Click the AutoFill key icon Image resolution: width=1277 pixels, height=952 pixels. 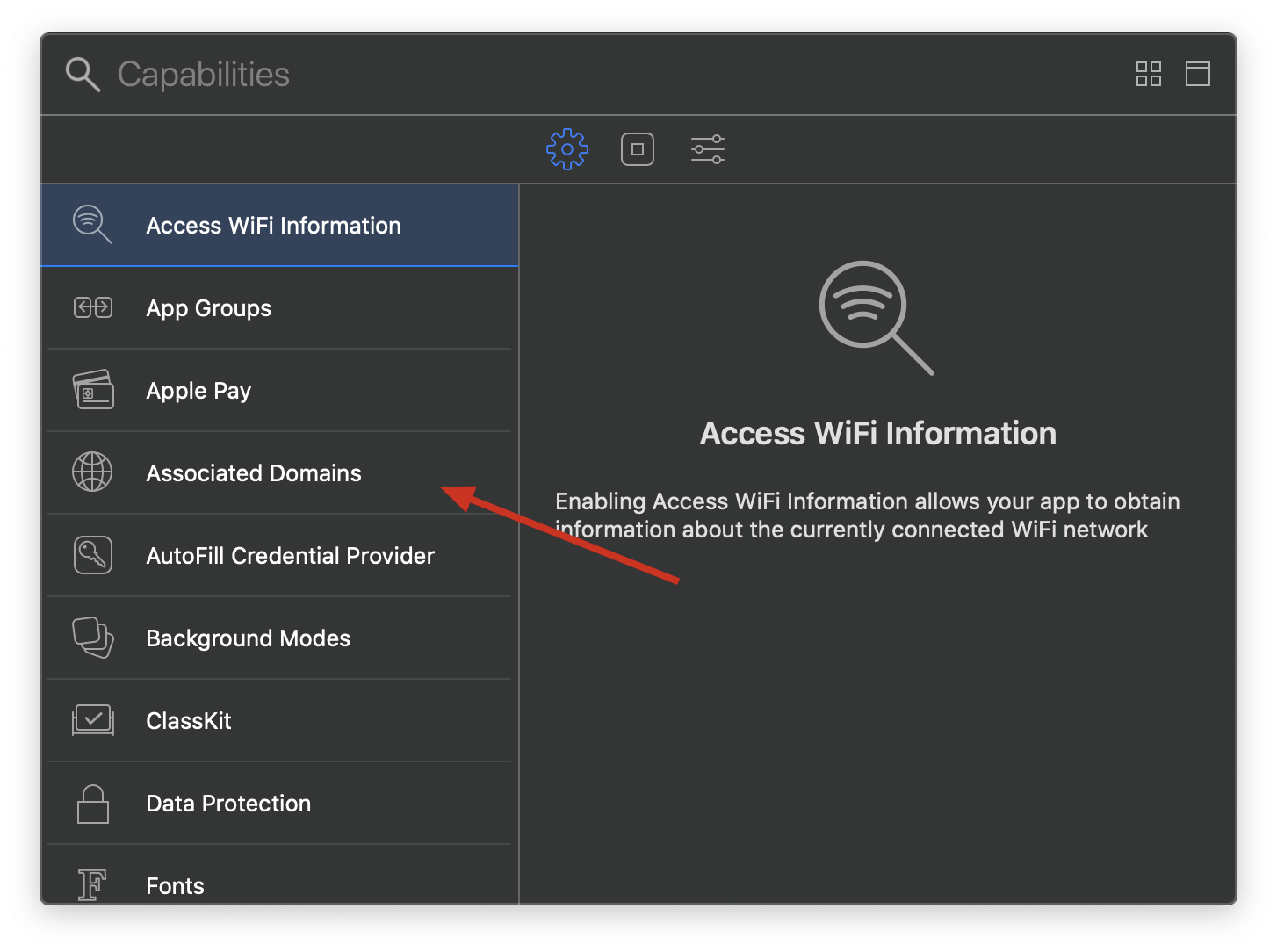tap(92, 555)
